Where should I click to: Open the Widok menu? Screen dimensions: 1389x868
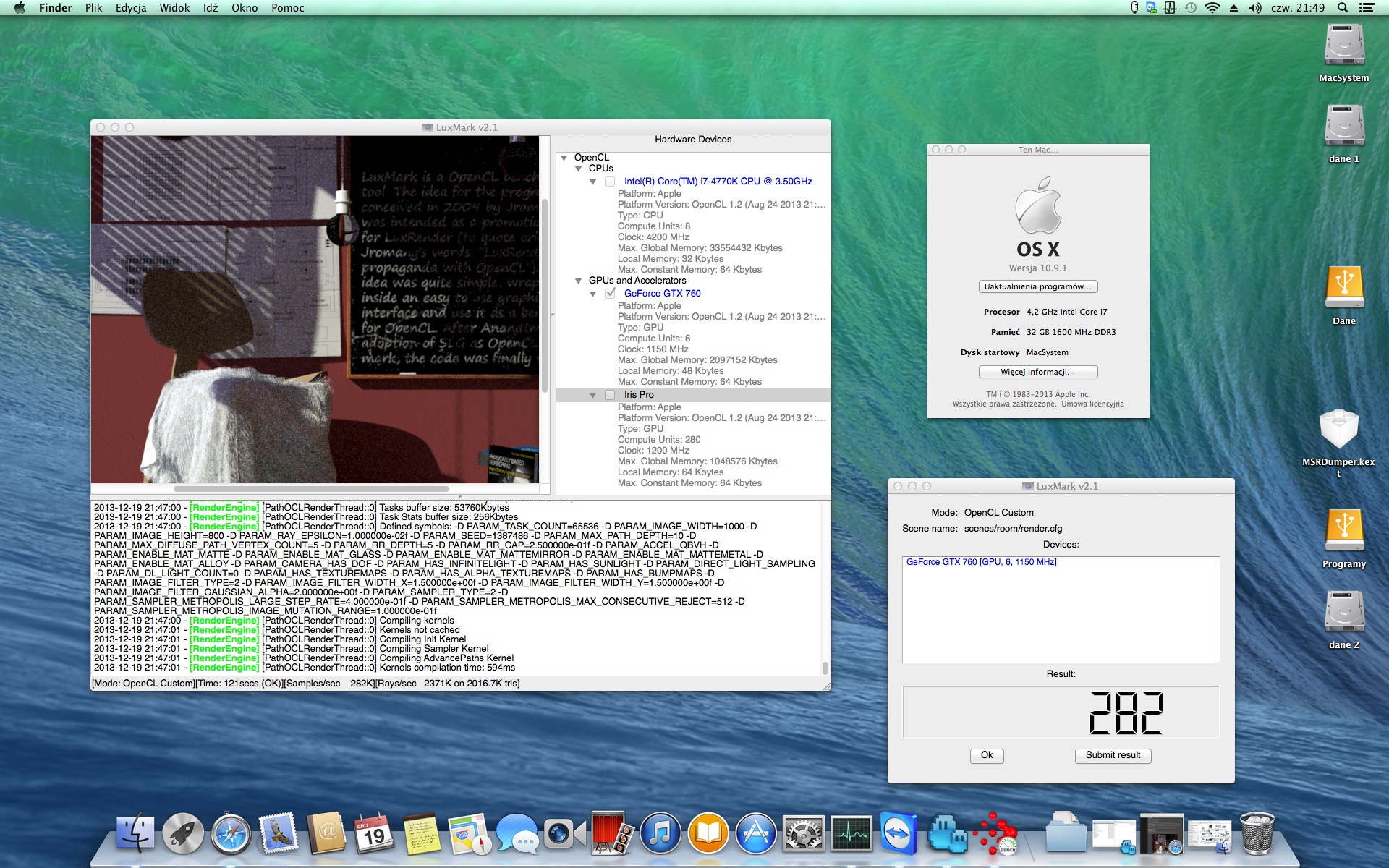(x=174, y=8)
